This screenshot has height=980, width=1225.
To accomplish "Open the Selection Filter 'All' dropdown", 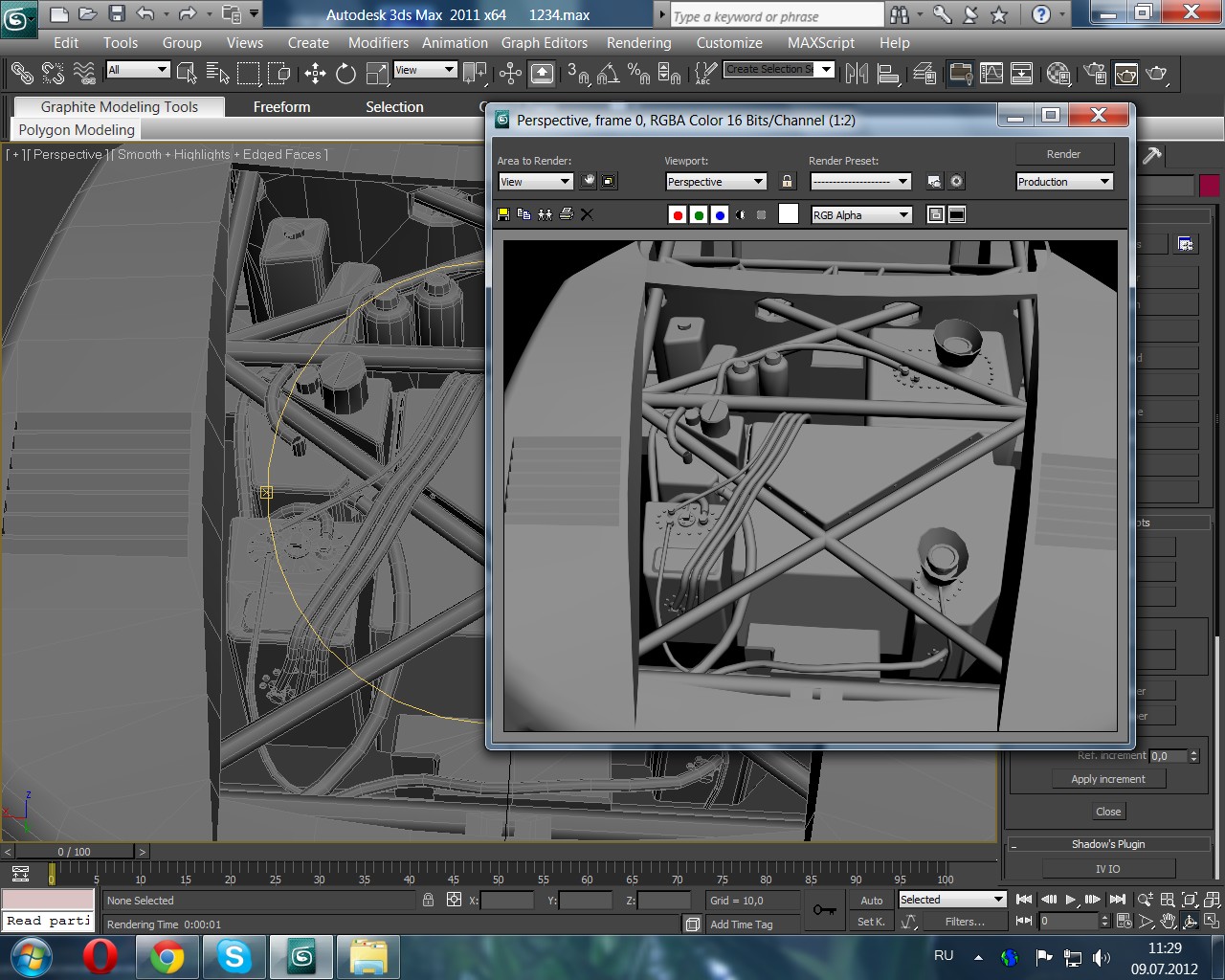I will coord(138,69).
